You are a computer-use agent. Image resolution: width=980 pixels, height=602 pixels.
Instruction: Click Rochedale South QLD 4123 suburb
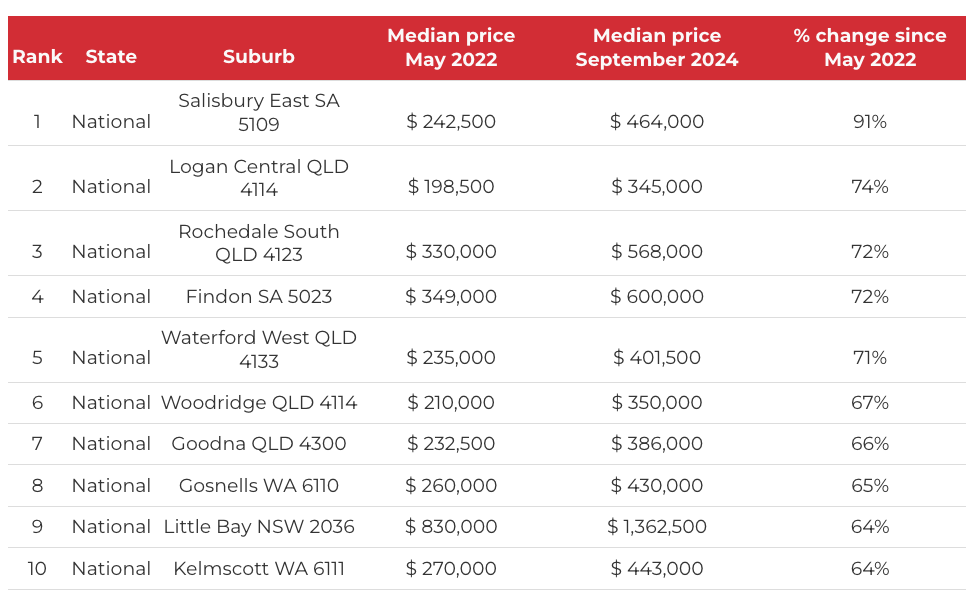click(x=259, y=243)
